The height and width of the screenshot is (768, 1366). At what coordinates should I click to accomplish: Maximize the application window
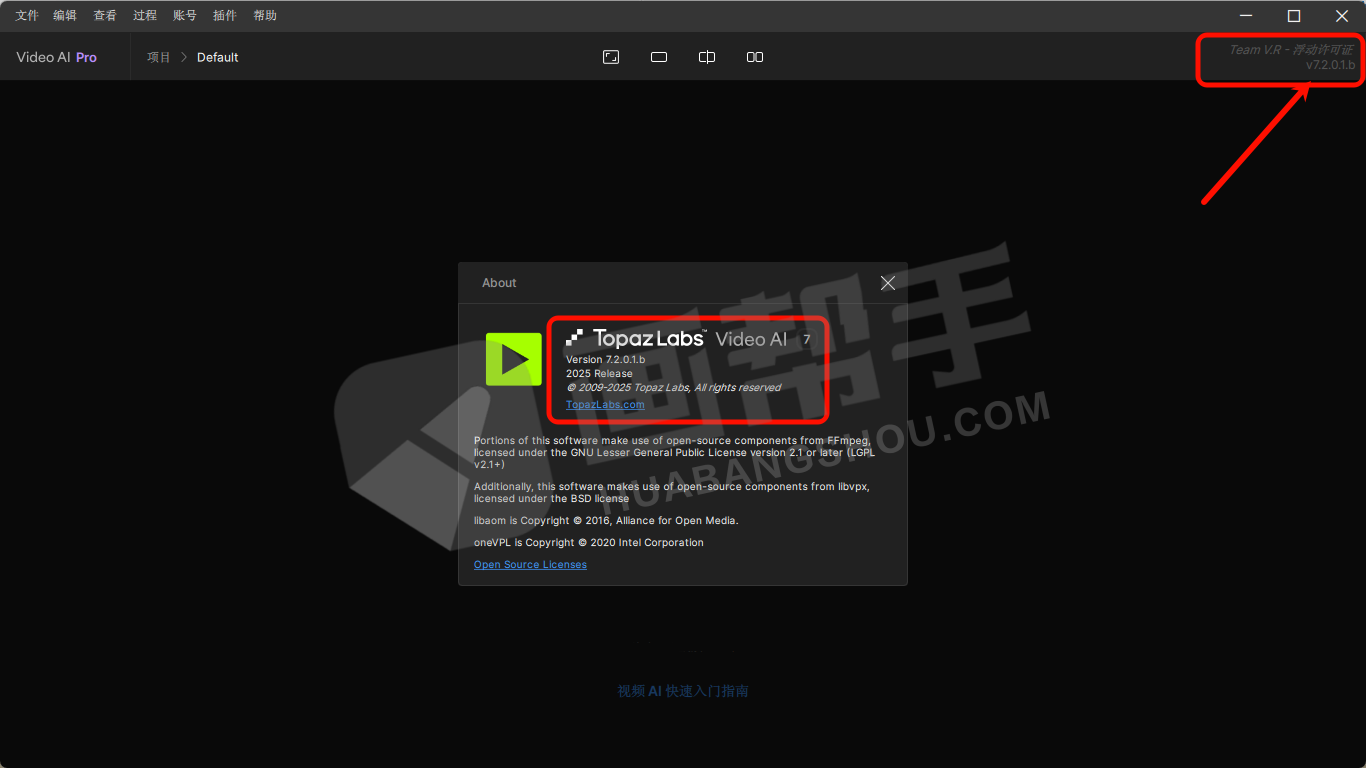click(1294, 16)
